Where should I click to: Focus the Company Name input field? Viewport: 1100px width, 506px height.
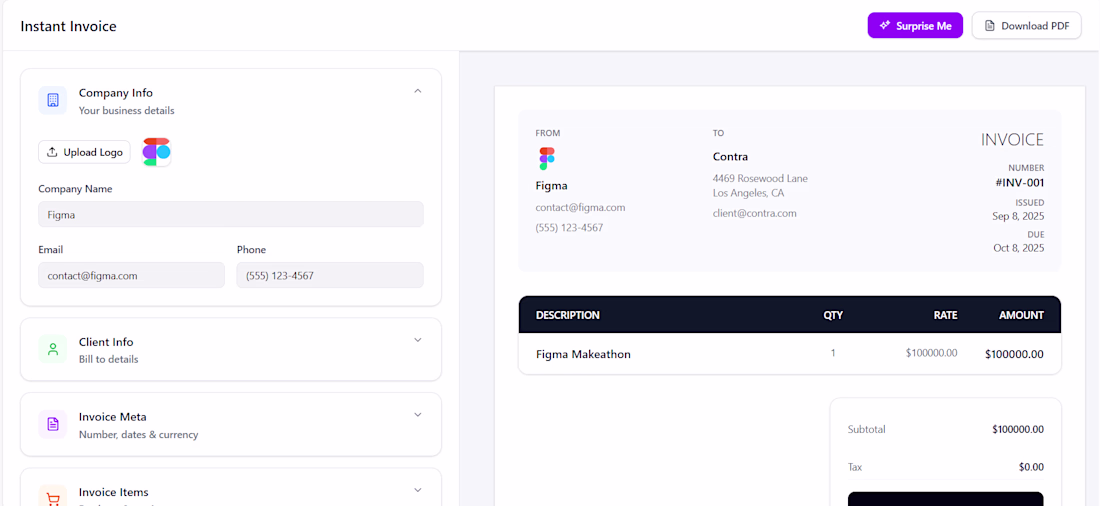click(x=230, y=214)
